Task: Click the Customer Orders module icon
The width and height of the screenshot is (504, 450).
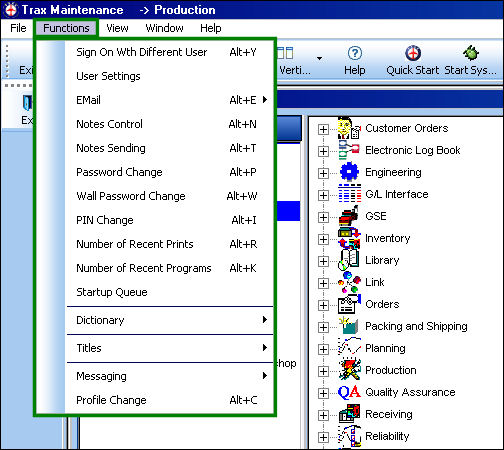Action: pos(349,128)
